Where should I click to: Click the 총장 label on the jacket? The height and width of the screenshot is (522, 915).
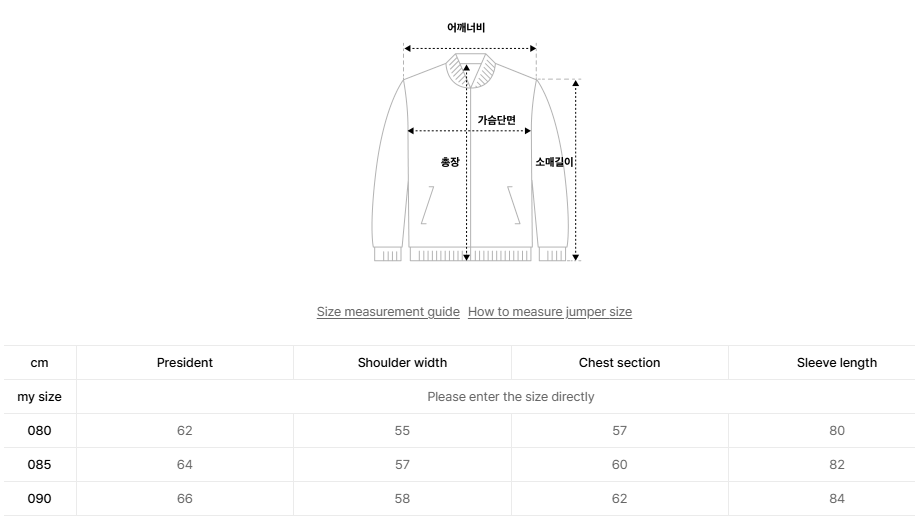pyautogui.click(x=450, y=162)
